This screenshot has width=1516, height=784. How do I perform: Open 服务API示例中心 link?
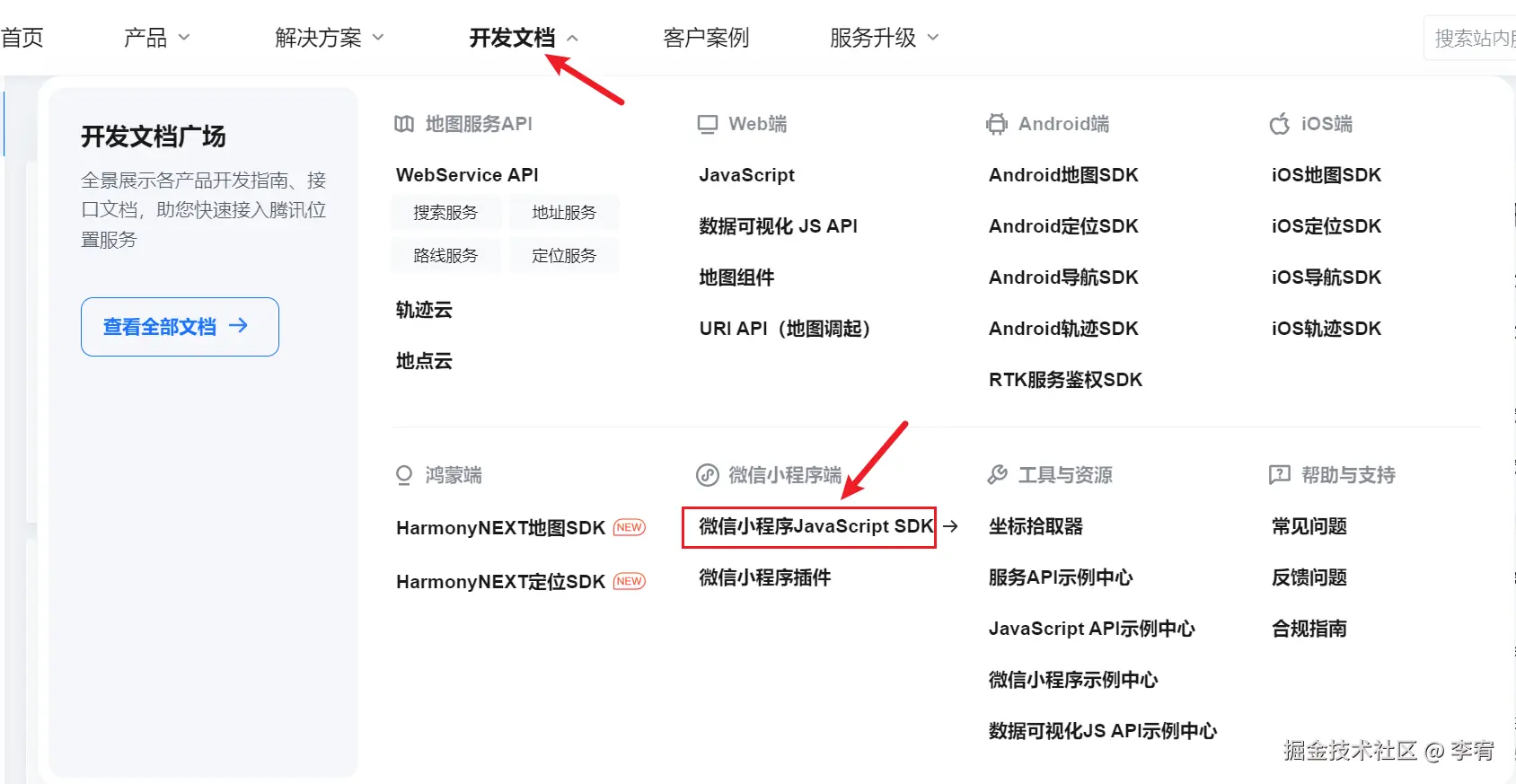pyautogui.click(x=1061, y=577)
